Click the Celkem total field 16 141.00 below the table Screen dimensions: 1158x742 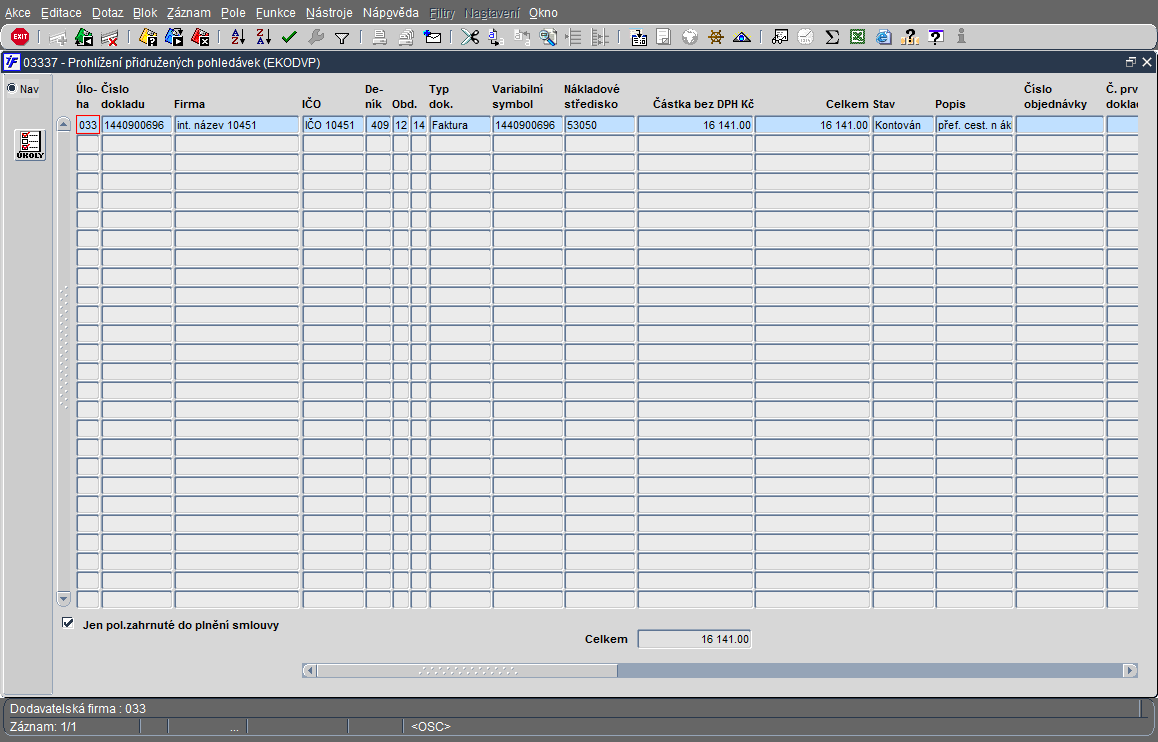[x=694, y=639]
